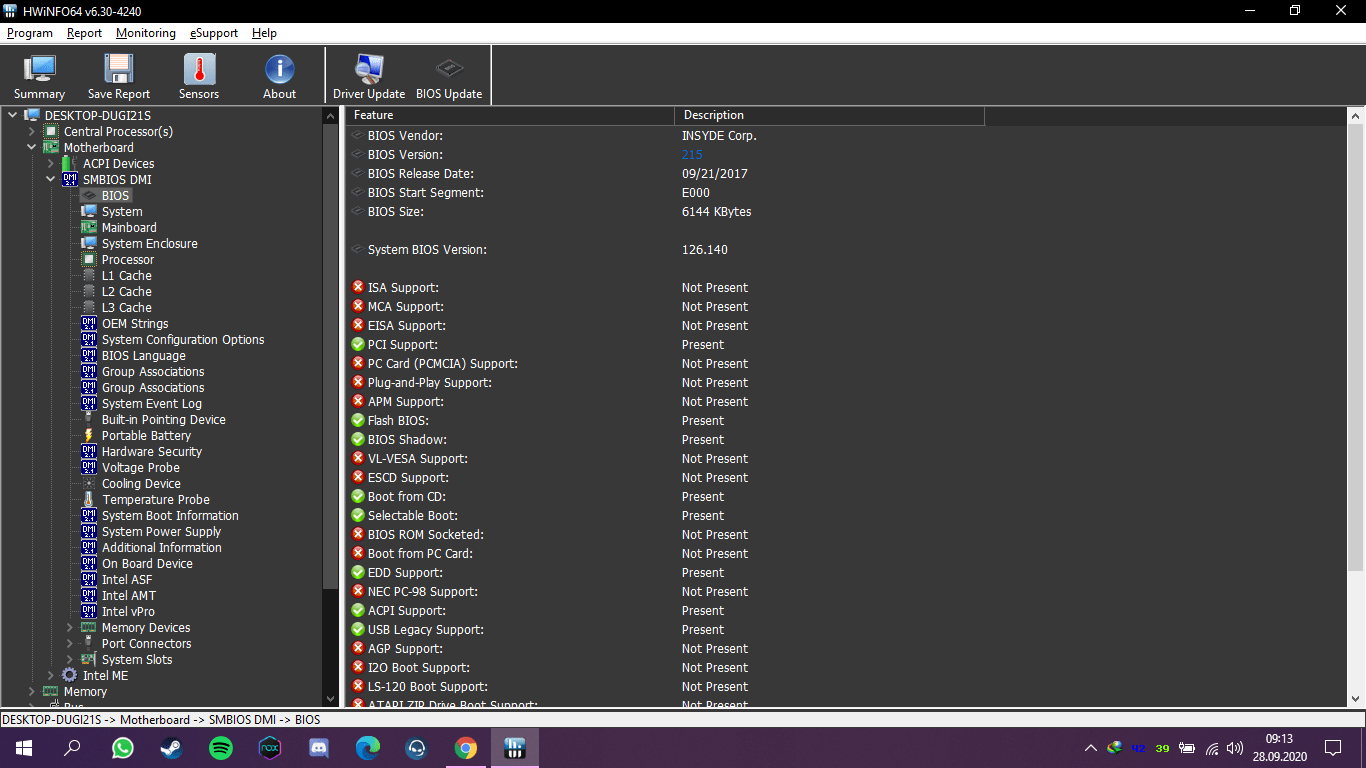Click the Feature column header

pyautogui.click(x=510, y=115)
